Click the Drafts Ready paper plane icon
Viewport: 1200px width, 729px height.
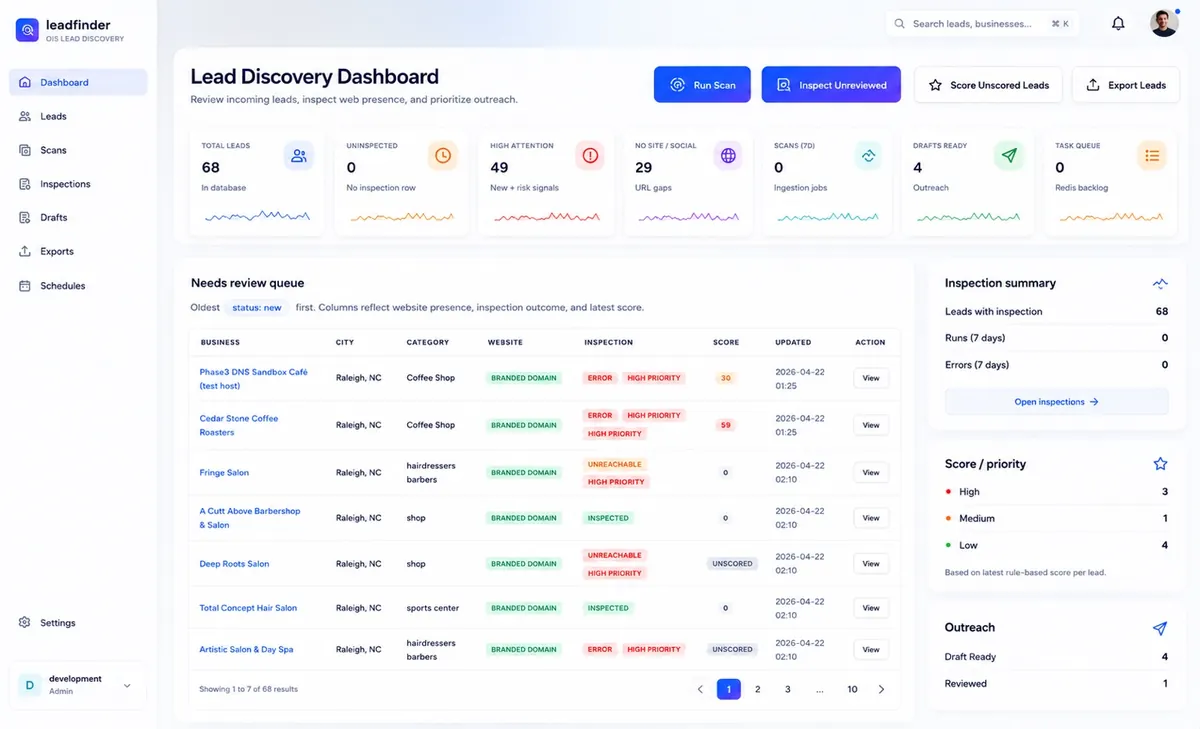(x=1009, y=155)
